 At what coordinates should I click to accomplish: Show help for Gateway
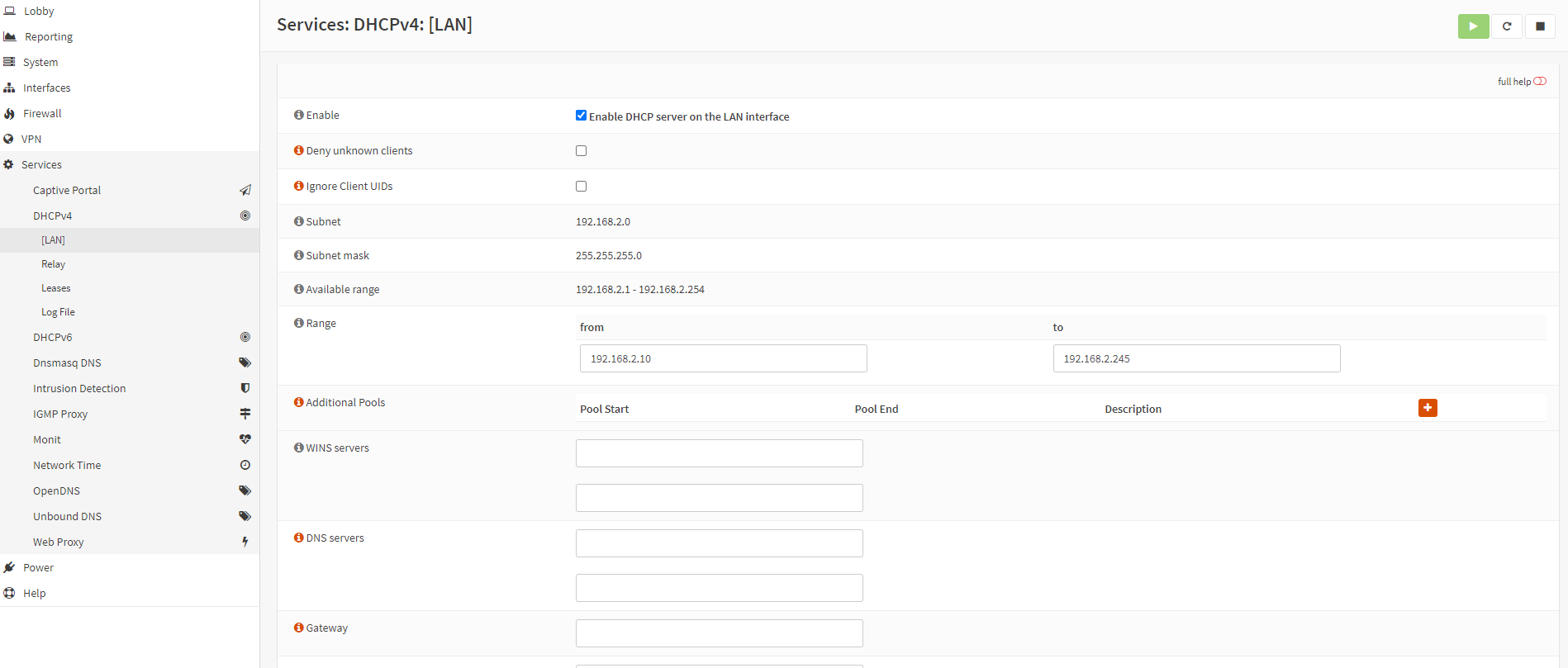pyautogui.click(x=299, y=628)
